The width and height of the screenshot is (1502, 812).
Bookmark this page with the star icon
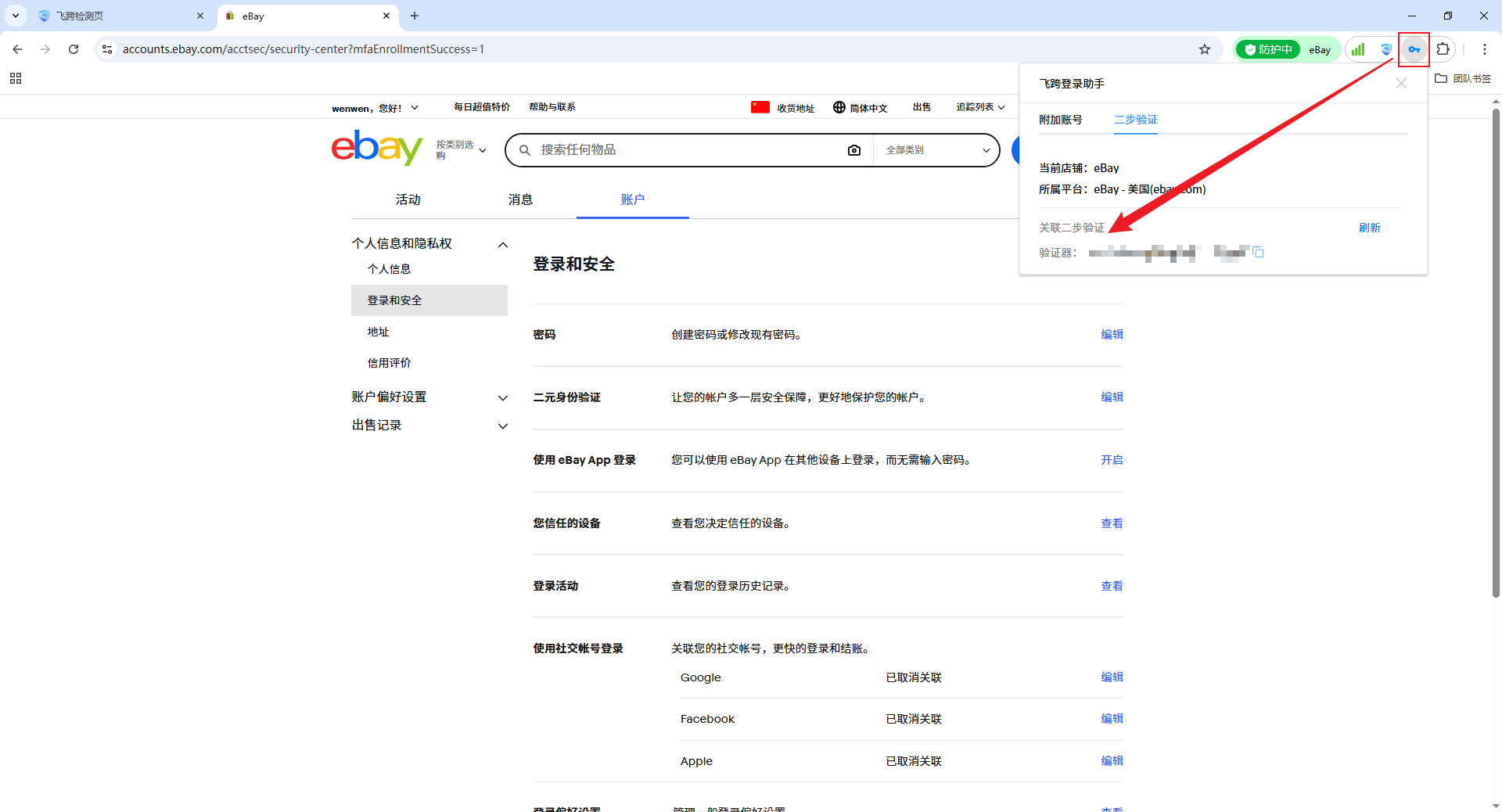pyautogui.click(x=1205, y=49)
